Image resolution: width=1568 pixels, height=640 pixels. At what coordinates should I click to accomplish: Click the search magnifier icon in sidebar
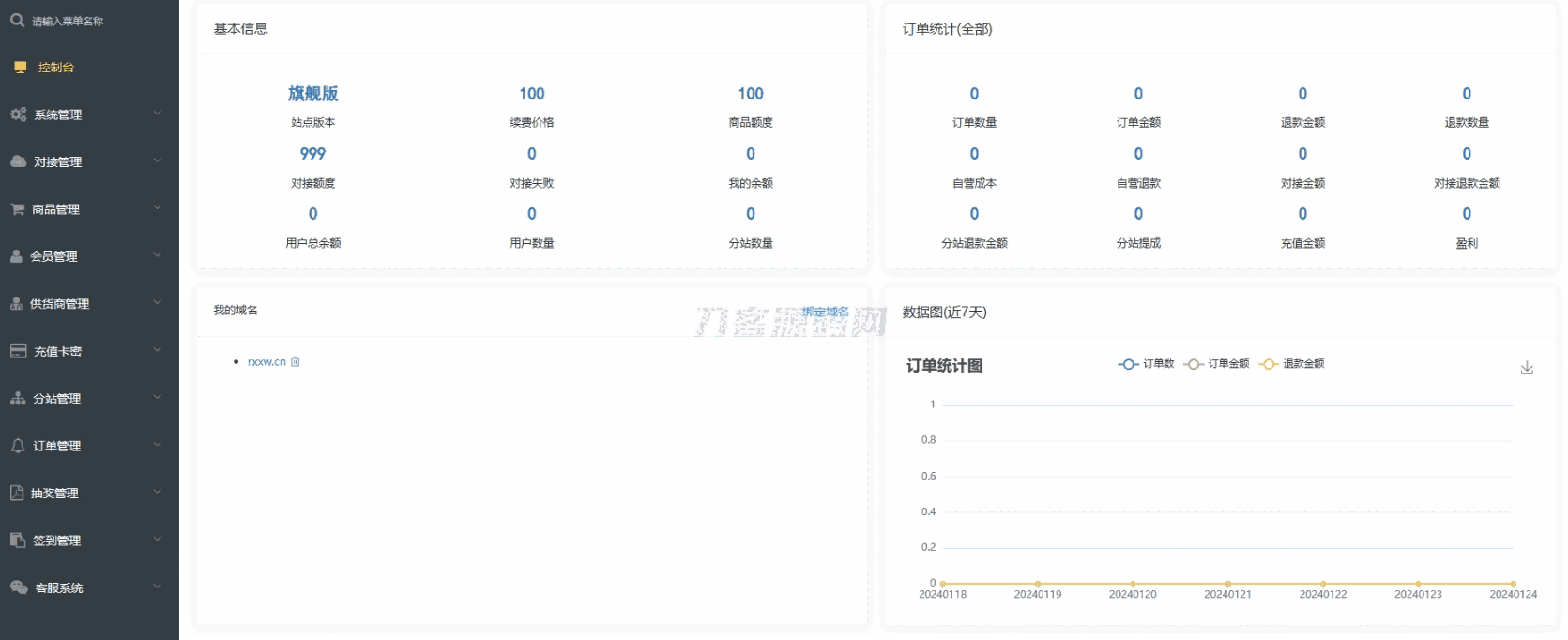pyautogui.click(x=17, y=20)
